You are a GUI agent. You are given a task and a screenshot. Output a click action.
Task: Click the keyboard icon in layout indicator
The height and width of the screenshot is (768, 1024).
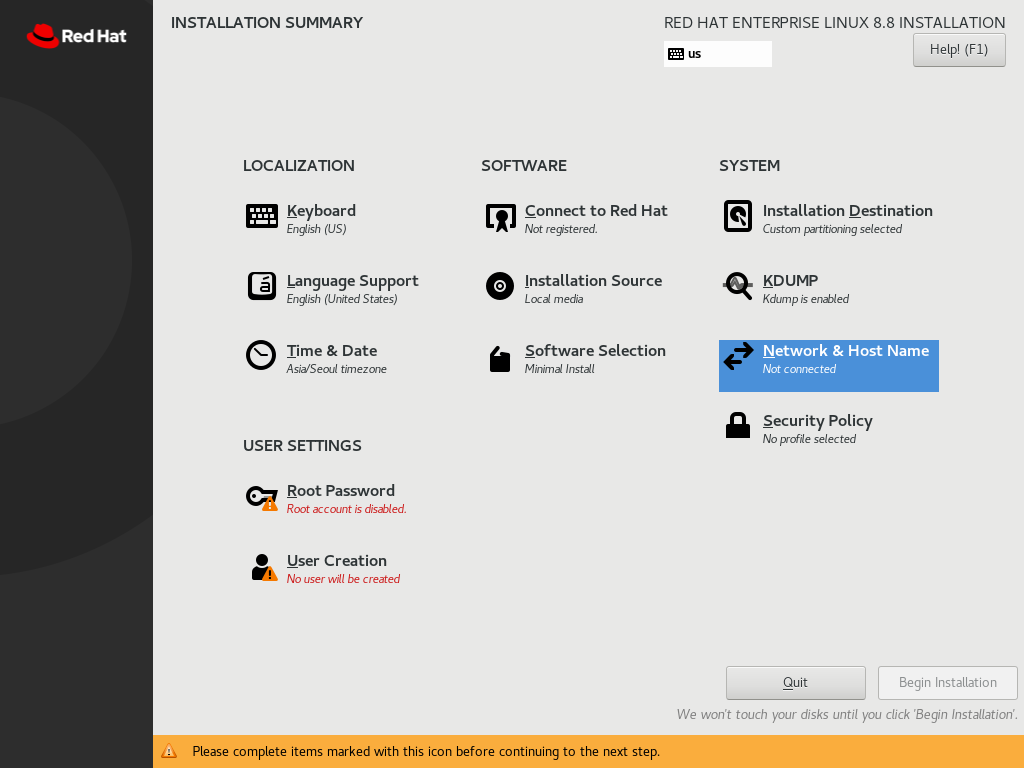676,54
